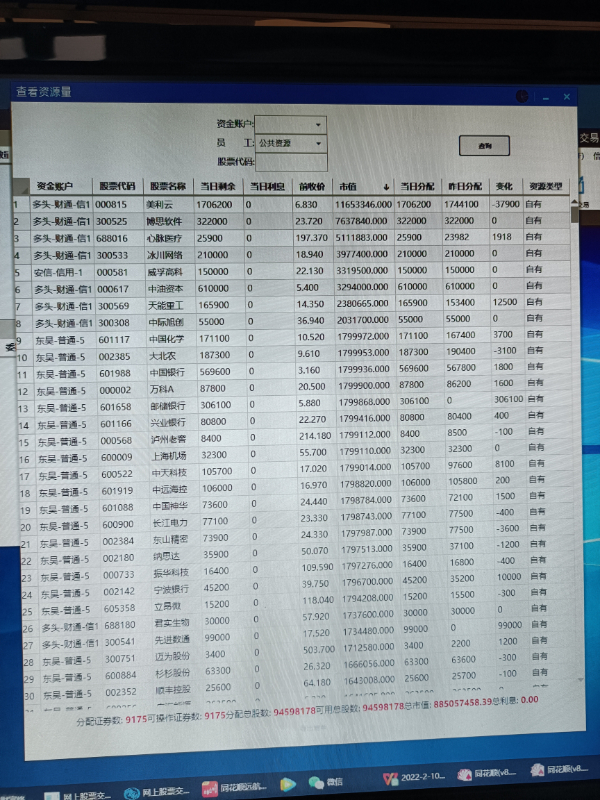Open the 员工 dropdown showing 公共资源
Screen dimensions: 600x800
tap(290, 143)
